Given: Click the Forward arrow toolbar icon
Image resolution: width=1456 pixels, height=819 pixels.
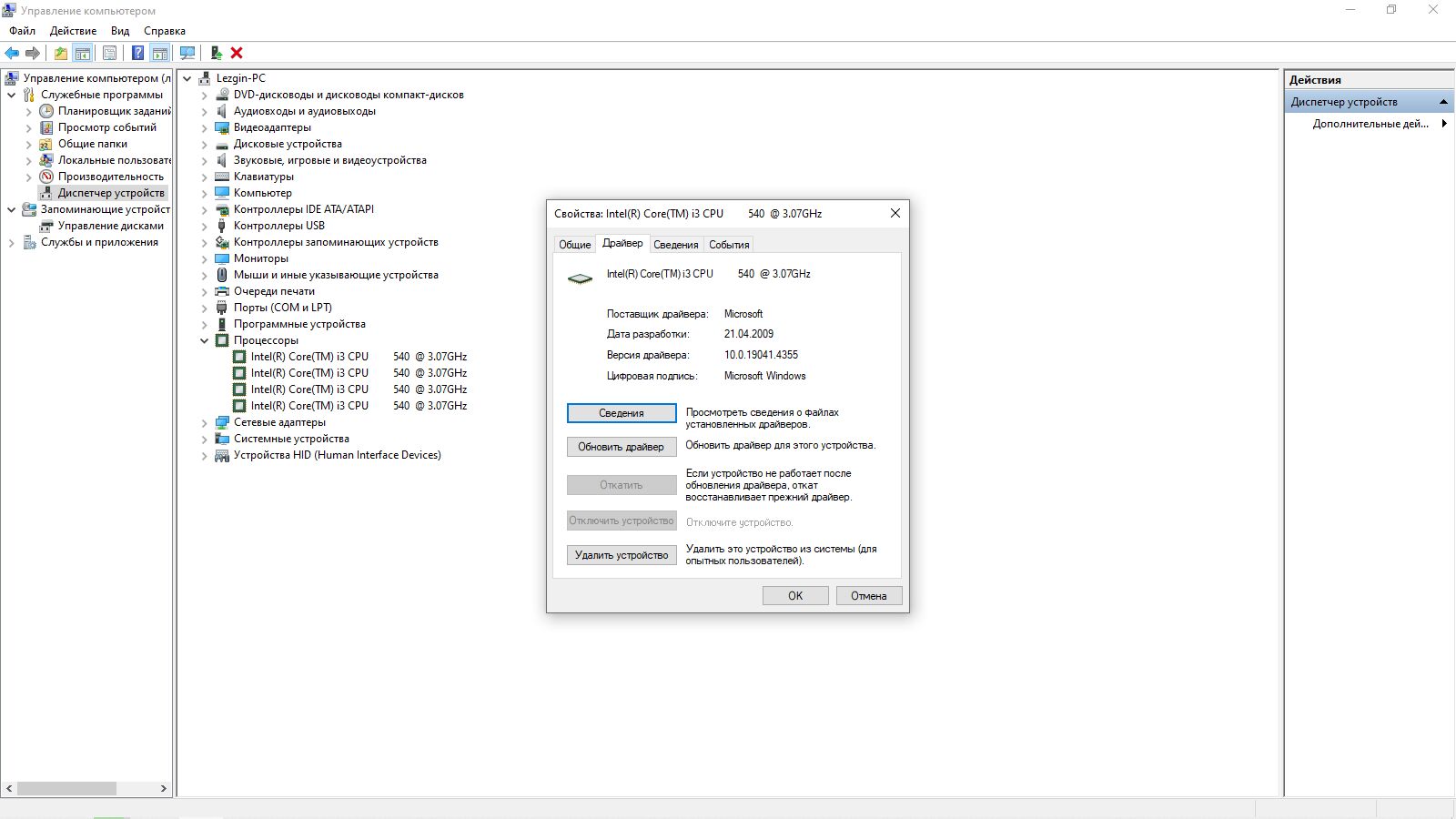Looking at the screenshot, I should point(33,53).
